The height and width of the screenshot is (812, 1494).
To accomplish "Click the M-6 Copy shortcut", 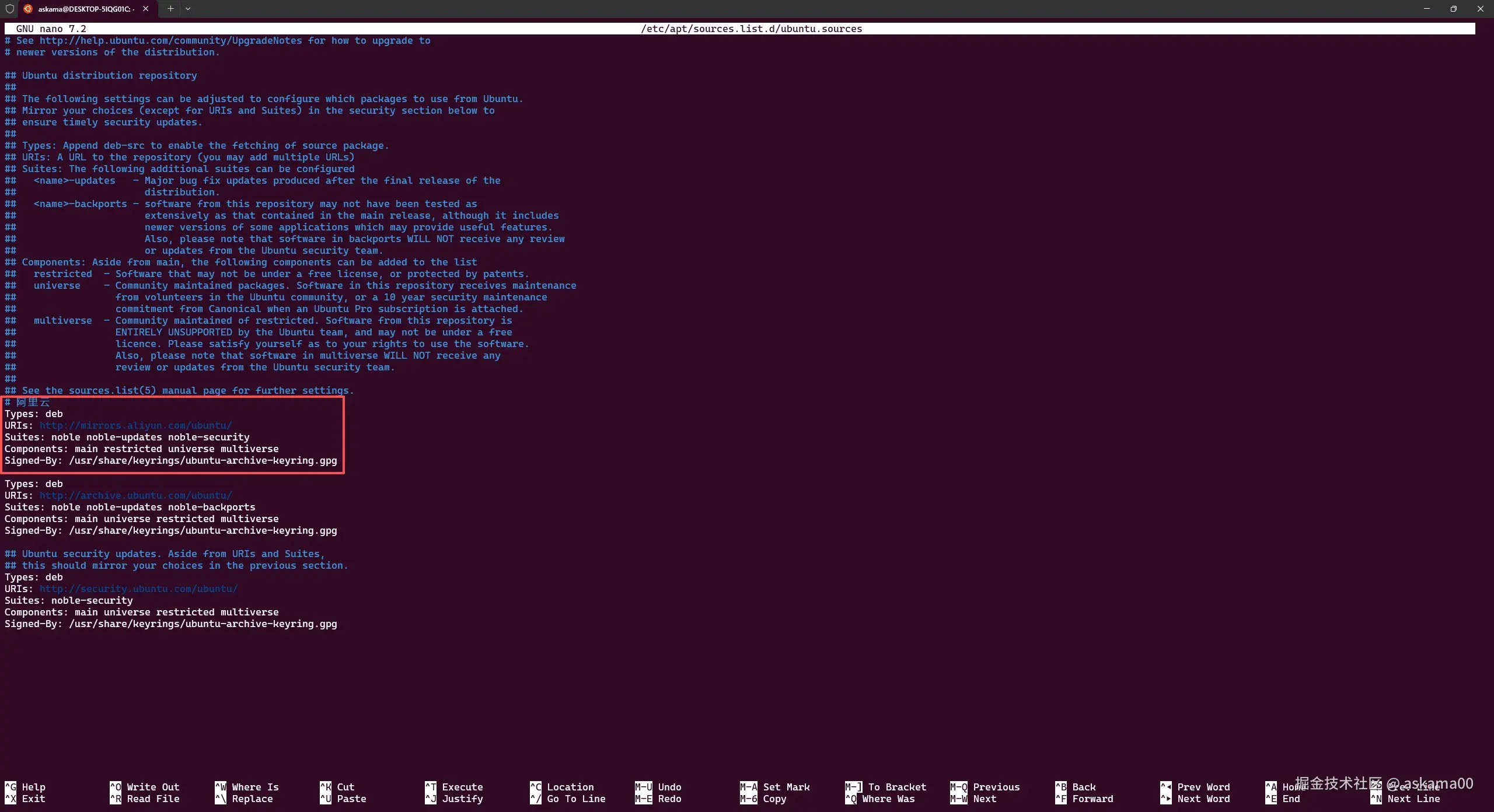I will pyautogui.click(x=763, y=799).
